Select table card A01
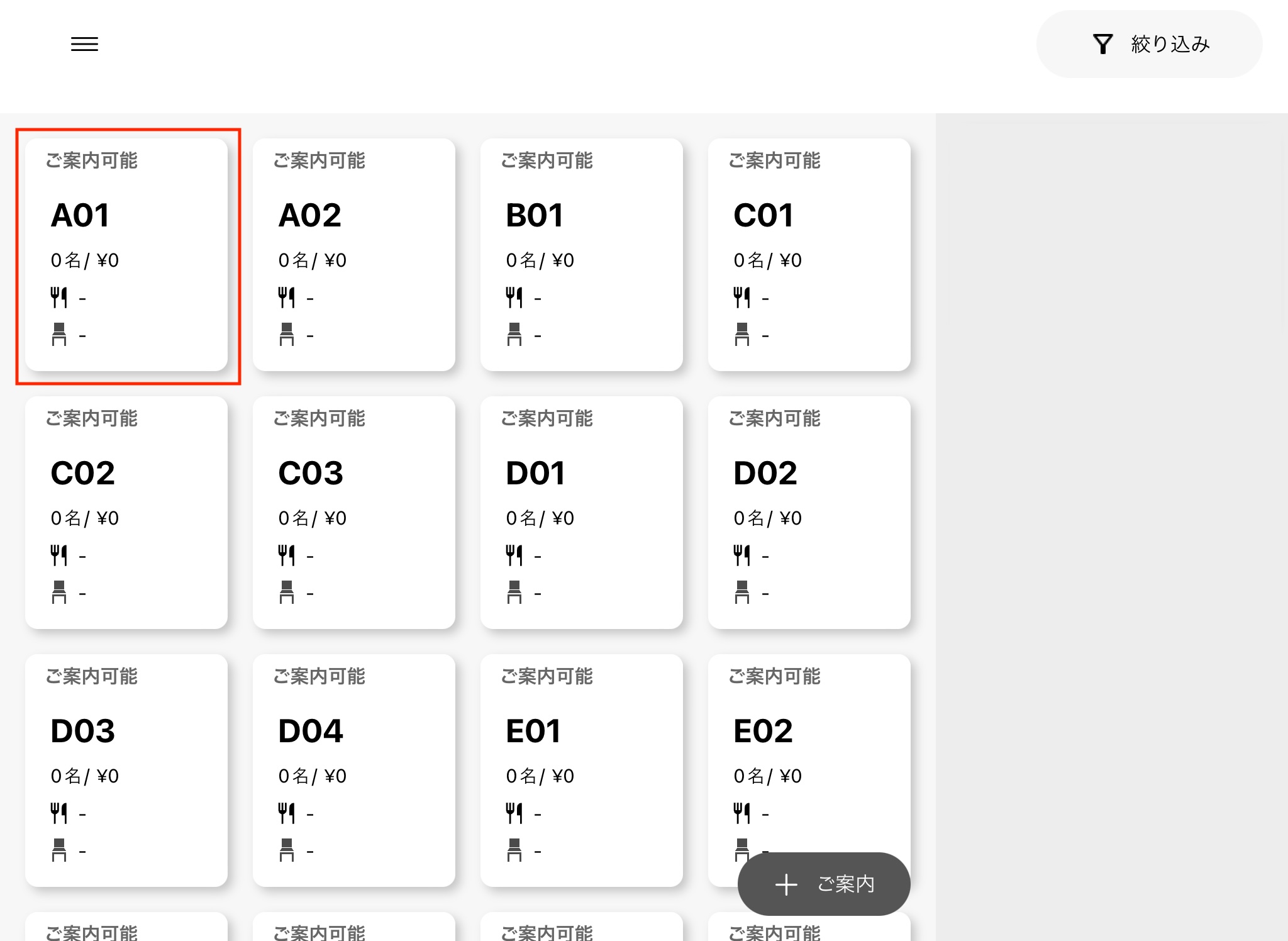The width and height of the screenshot is (1288, 941). pyautogui.click(x=126, y=255)
